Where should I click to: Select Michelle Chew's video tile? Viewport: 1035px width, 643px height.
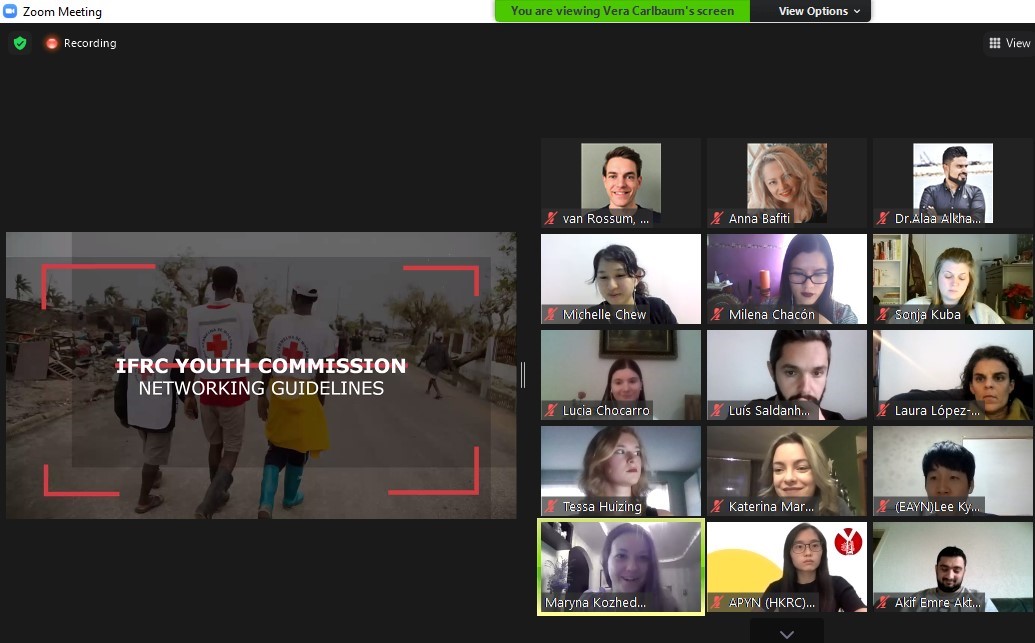[x=620, y=279]
